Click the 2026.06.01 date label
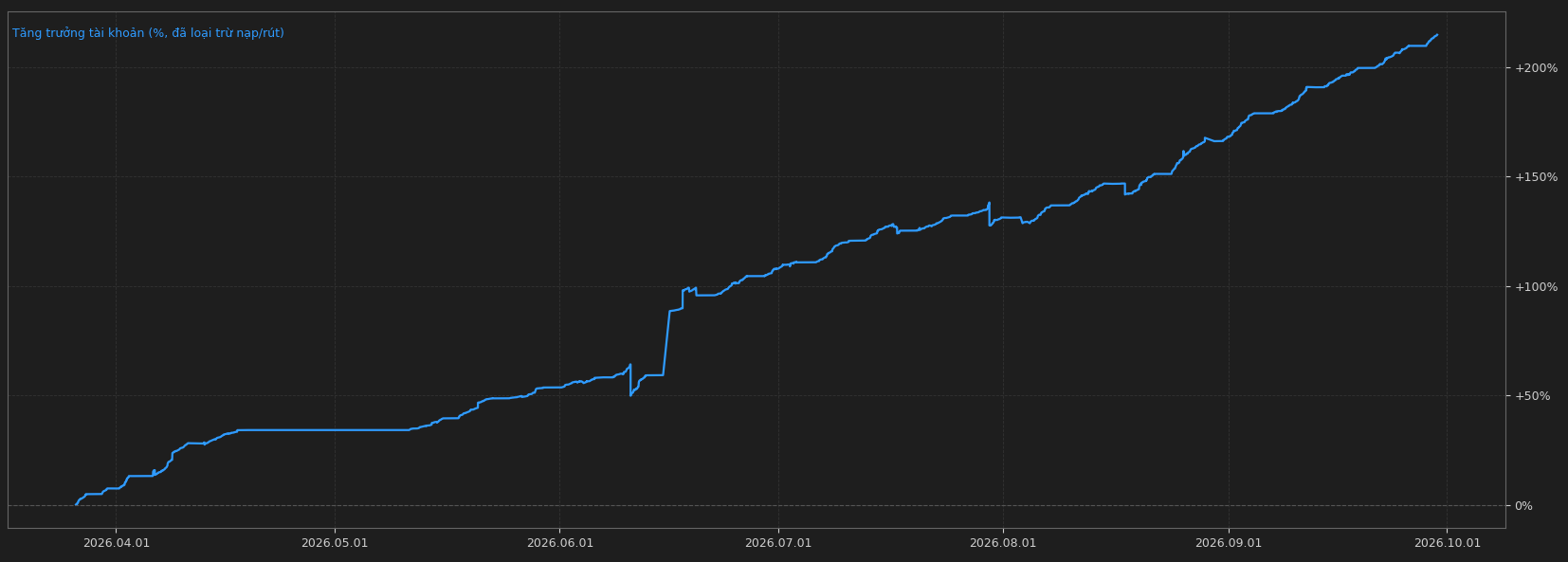Screen dimensions: 1568x562 point(560,543)
